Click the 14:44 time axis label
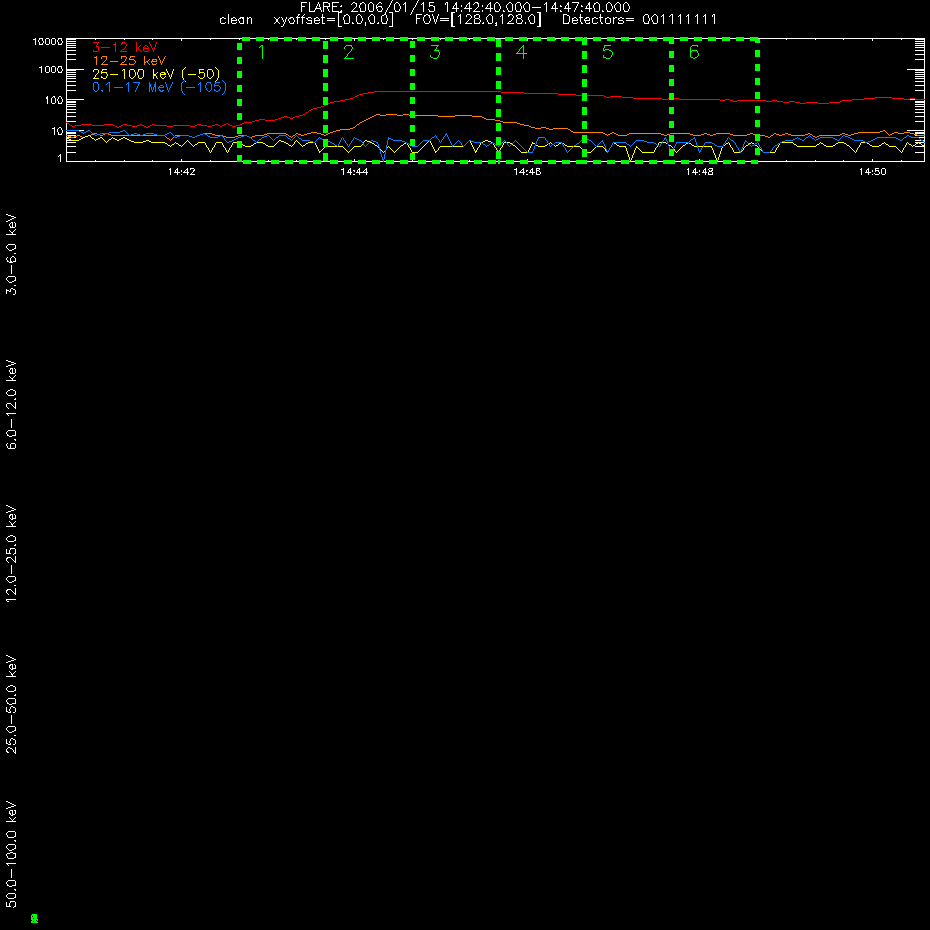 354,172
